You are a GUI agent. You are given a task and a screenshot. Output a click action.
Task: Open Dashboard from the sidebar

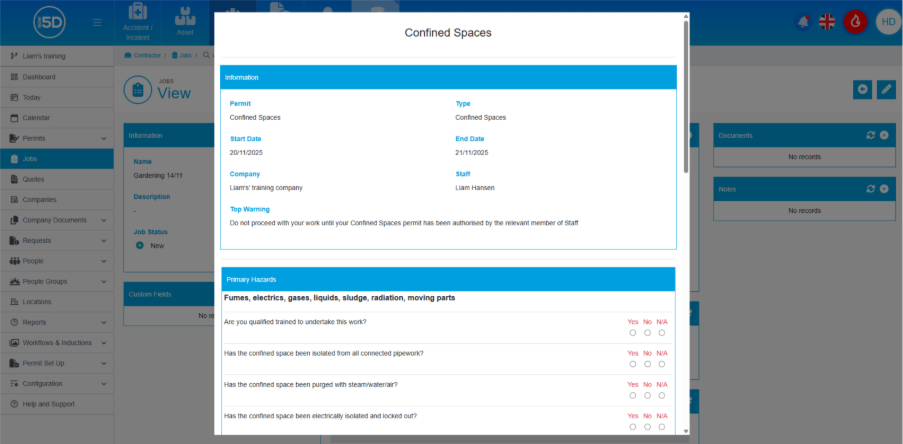56,77
